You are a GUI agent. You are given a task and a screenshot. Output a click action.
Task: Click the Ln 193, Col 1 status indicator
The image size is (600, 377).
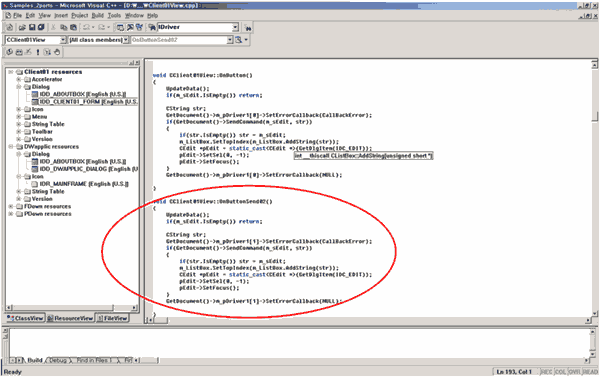(x=515, y=372)
